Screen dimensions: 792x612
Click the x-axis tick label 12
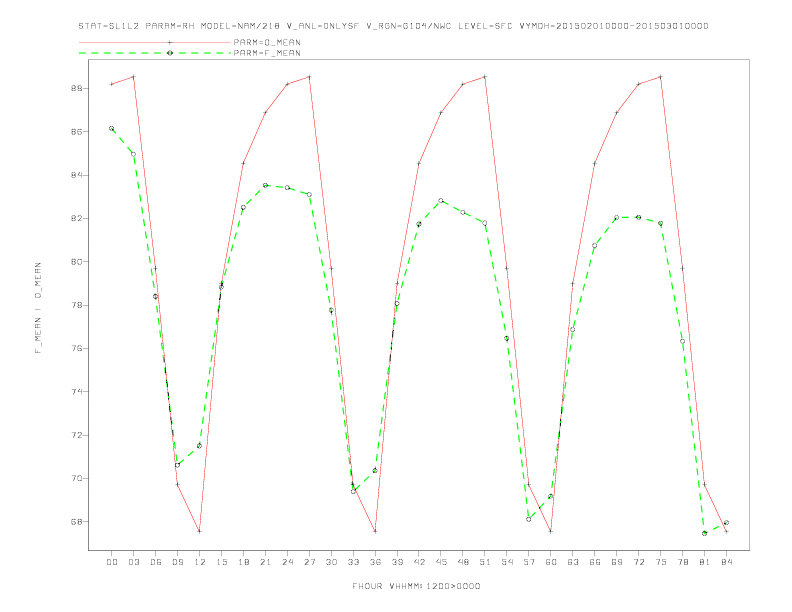tap(200, 562)
